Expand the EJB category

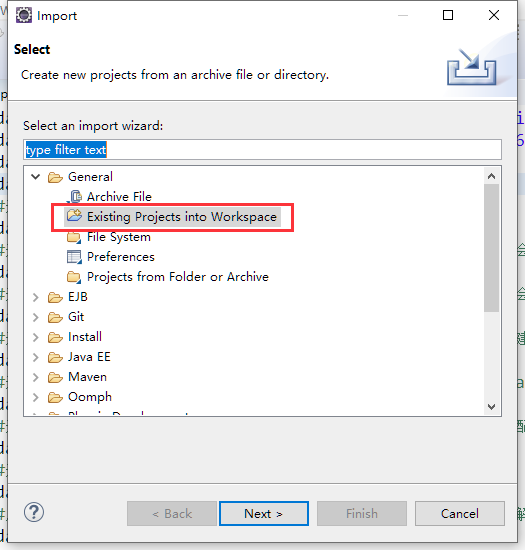point(35,297)
